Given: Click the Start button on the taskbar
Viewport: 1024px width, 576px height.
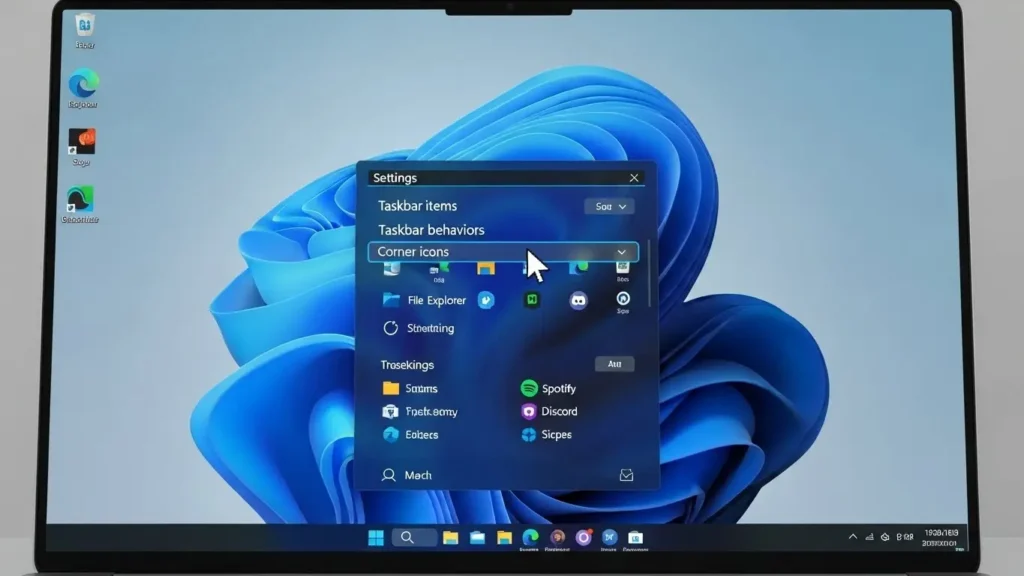Looking at the screenshot, I should tap(377, 538).
